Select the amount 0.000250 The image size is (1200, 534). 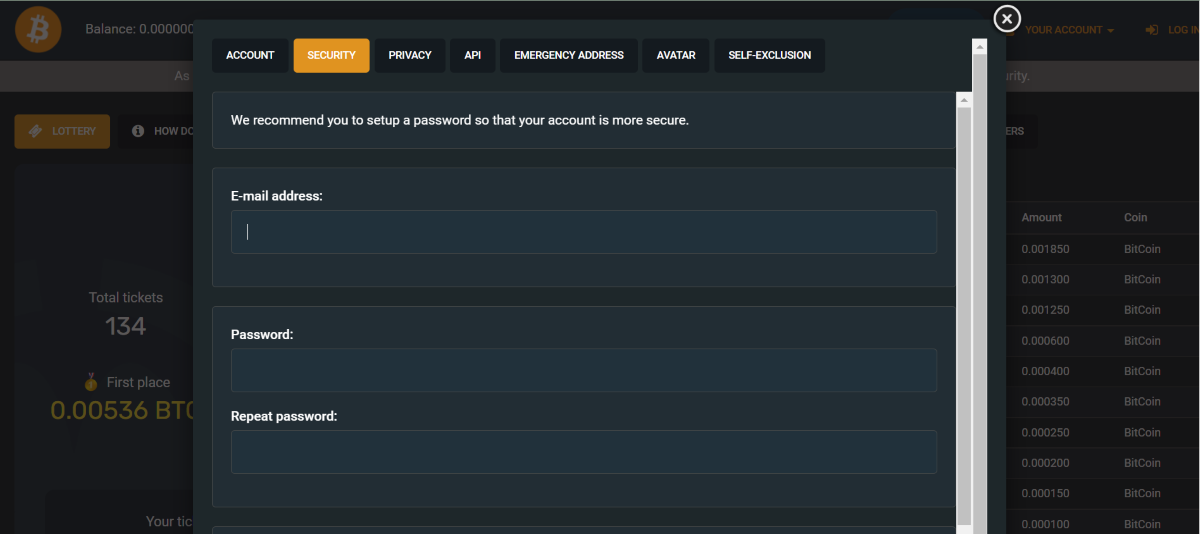pos(1043,433)
